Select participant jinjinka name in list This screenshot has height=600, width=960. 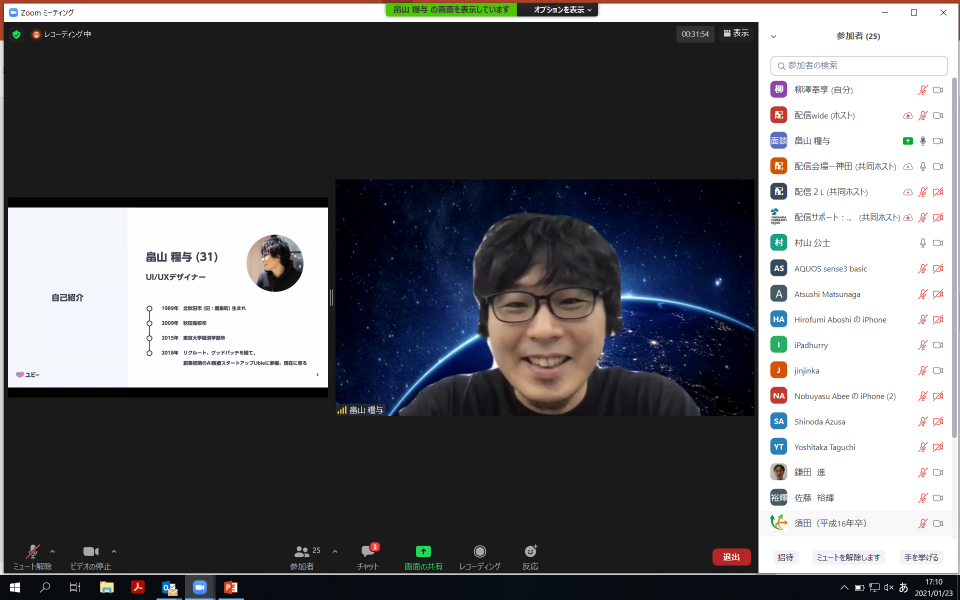point(806,371)
